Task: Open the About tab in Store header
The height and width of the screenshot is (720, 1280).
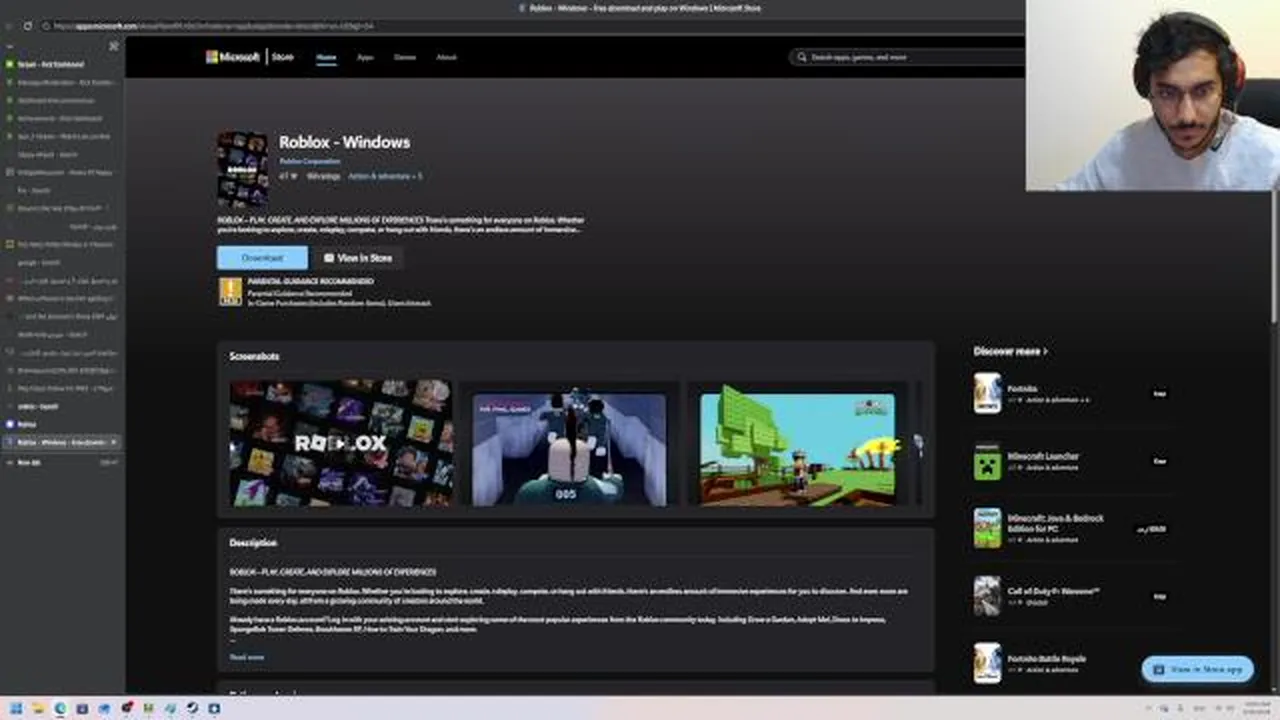Action: tap(446, 57)
